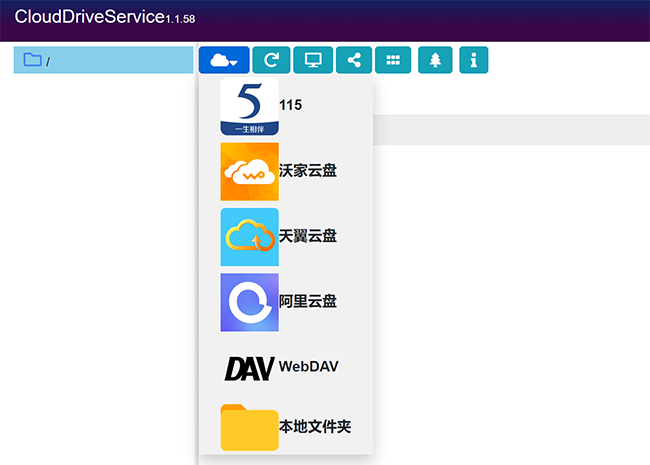
Task: Click the refresh toolbar icon
Action: pyautogui.click(x=271, y=60)
